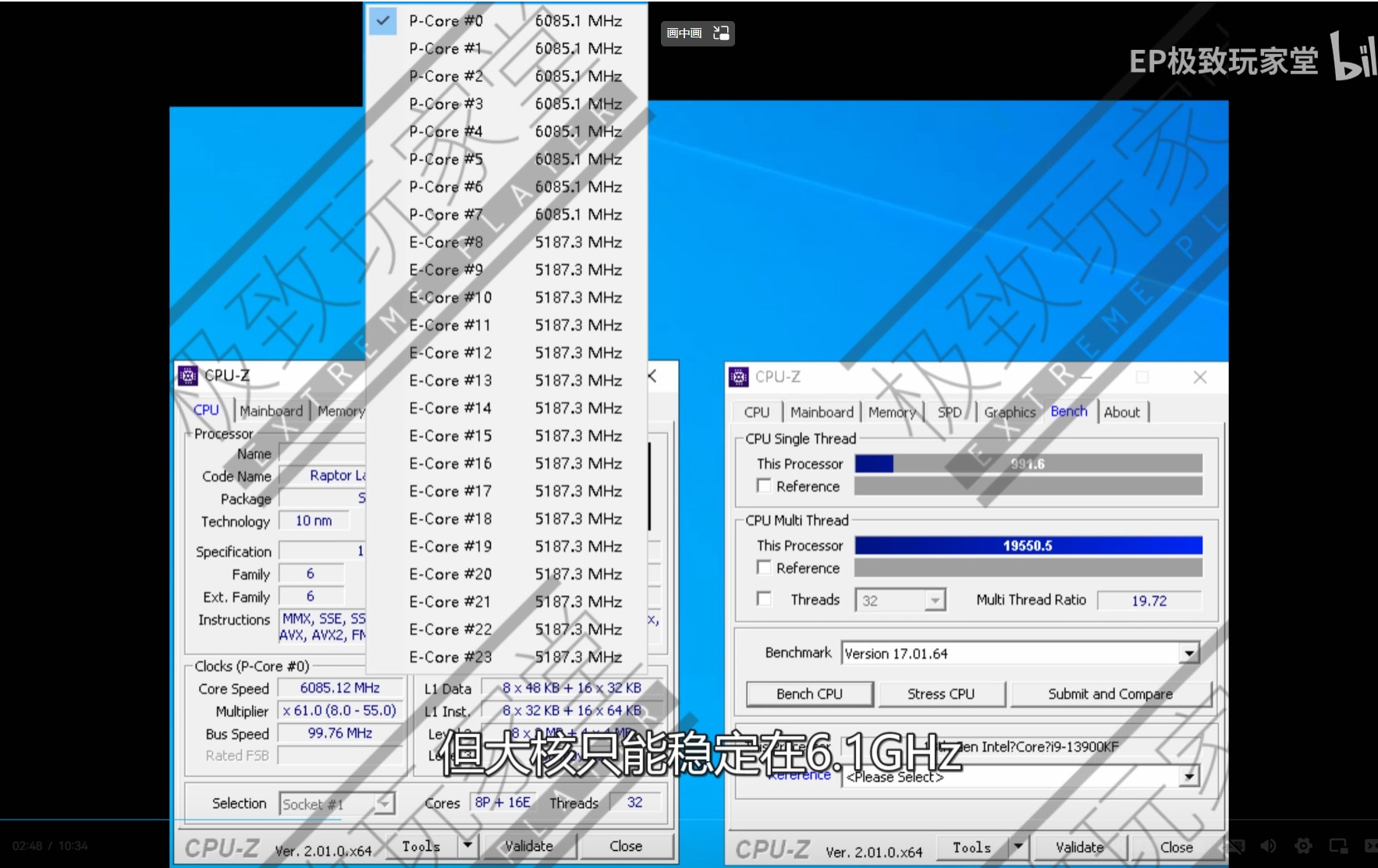Screen dimensions: 1378x868
Task: Click the mini-player icon in the player bar
Action: 1338,845
